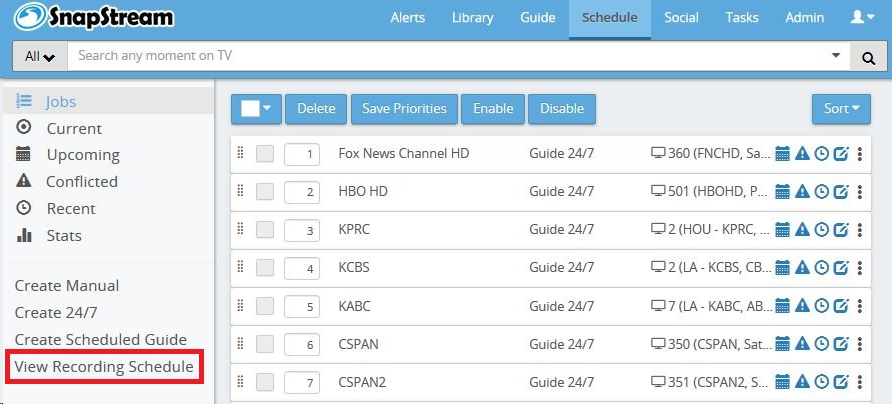The width and height of the screenshot is (892, 404).
Task: Open the Social tab
Action: (682, 18)
